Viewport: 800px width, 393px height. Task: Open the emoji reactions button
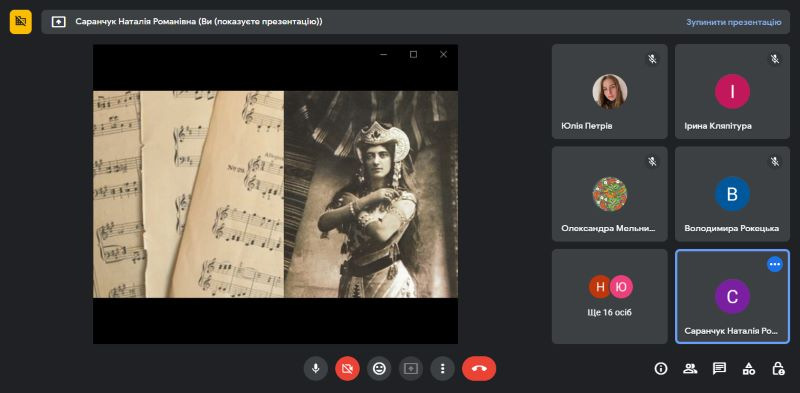coord(379,369)
